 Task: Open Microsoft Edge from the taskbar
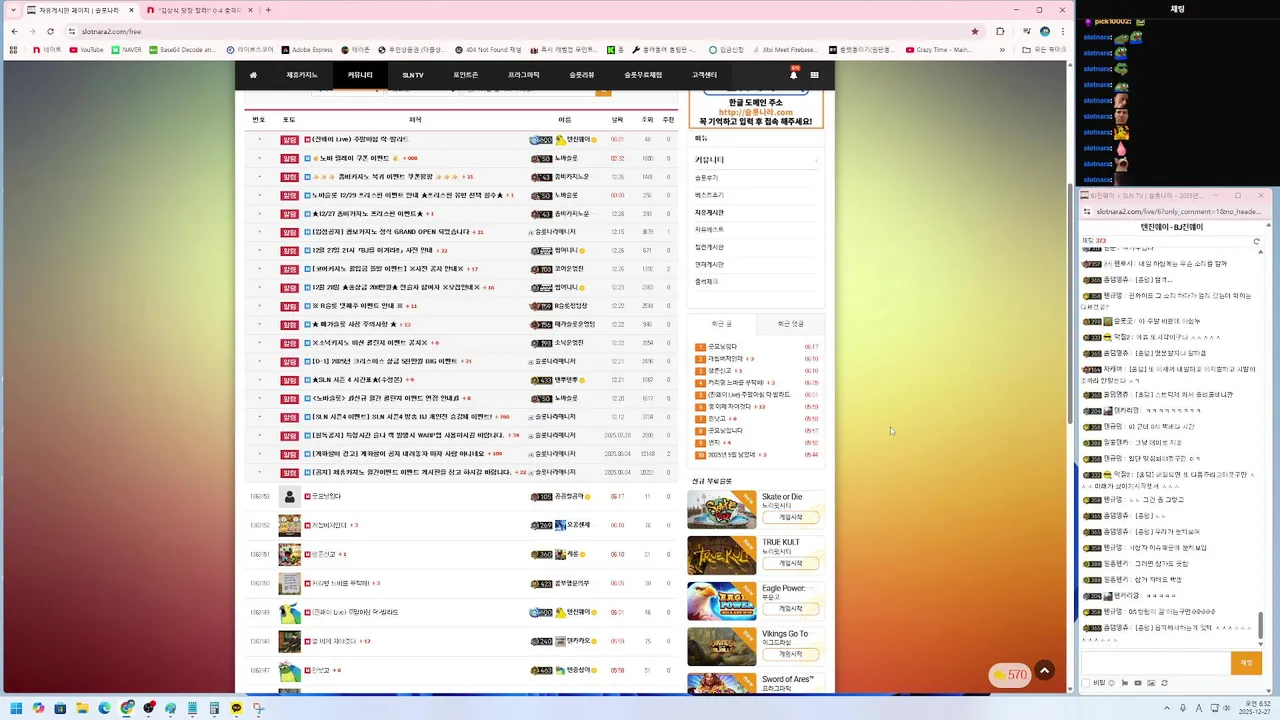104,708
